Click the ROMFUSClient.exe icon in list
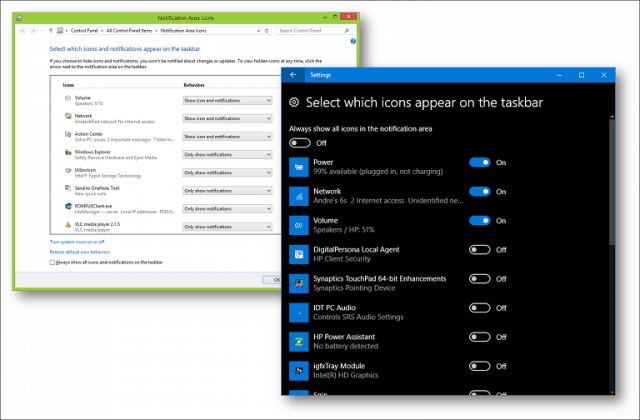The image size is (640, 420). tap(68, 206)
